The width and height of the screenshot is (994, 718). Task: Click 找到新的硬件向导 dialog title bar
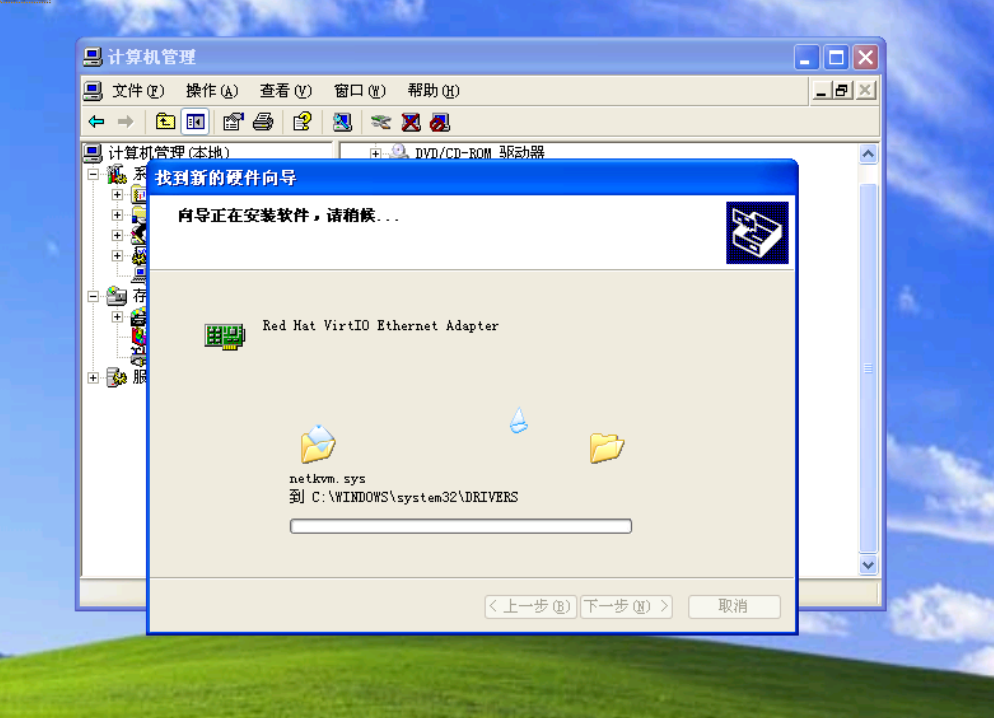[472, 178]
